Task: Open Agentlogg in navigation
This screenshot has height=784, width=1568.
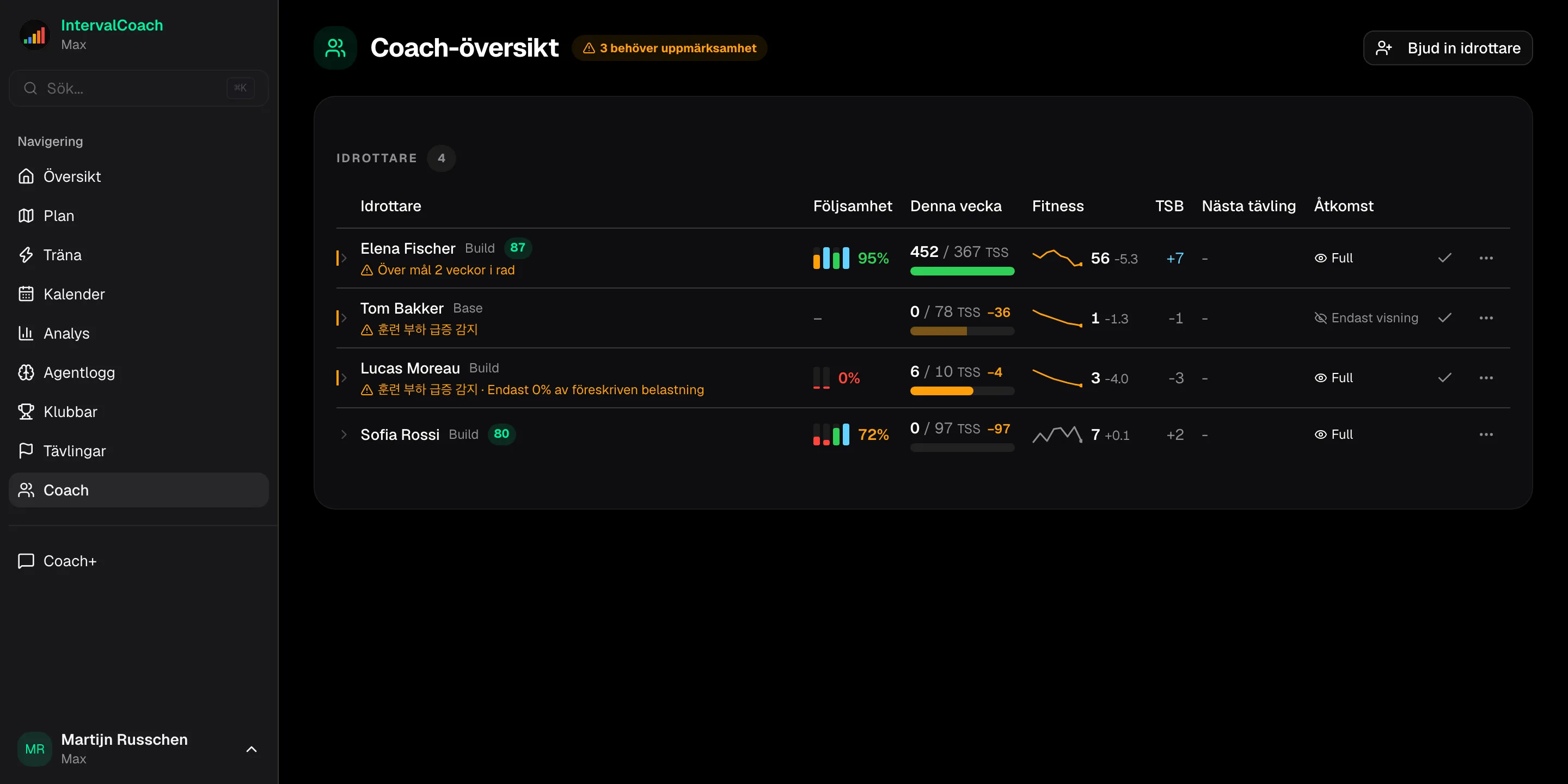Action: click(x=139, y=372)
